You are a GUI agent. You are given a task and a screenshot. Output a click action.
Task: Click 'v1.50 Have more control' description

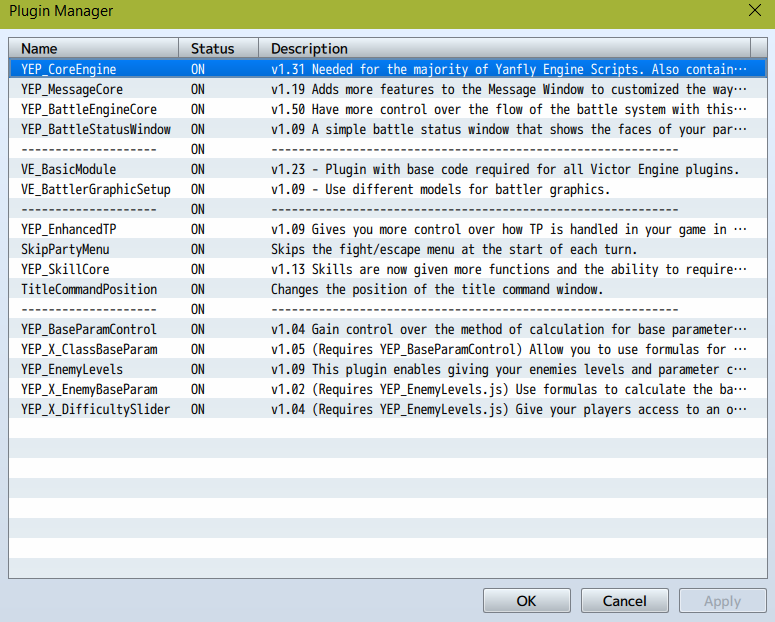coord(509,109)
